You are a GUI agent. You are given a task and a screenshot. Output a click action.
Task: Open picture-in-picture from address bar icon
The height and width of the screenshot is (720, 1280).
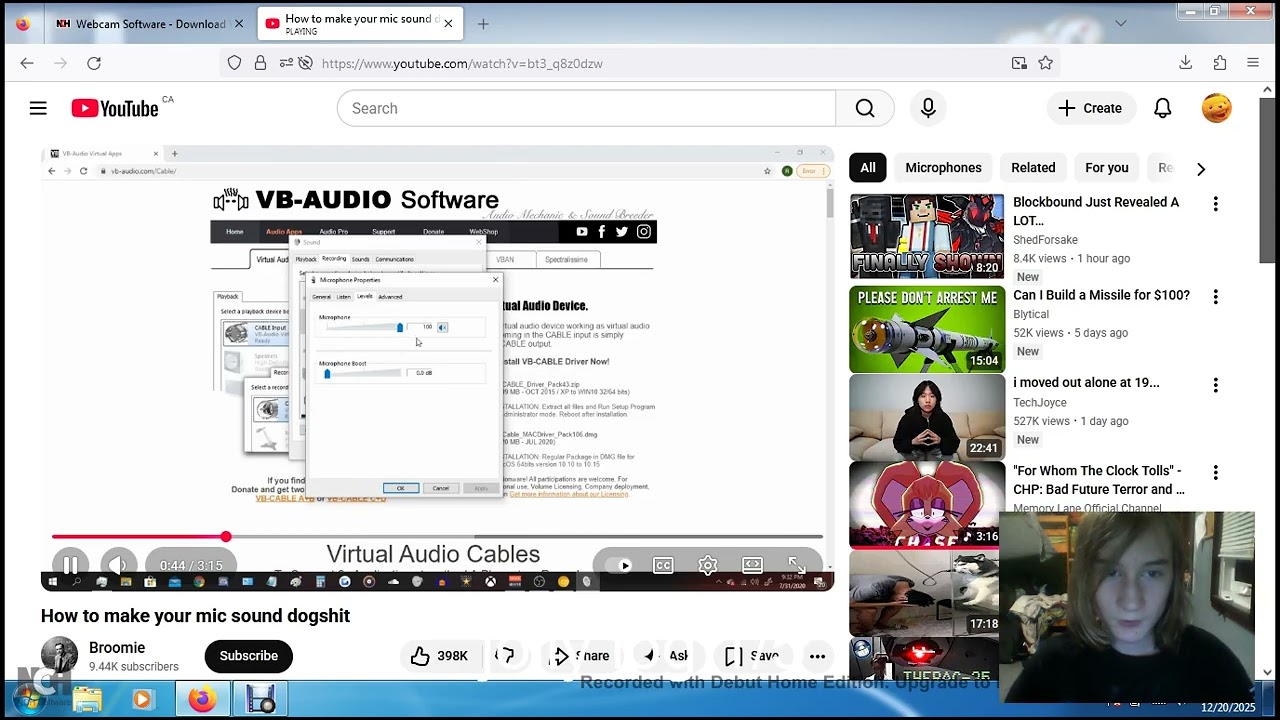pos(1019,63)
